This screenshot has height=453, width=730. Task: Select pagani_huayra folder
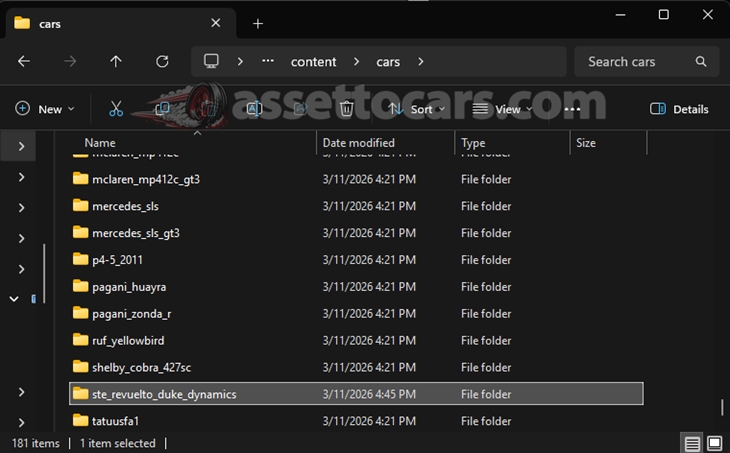(x=356, y=287)
